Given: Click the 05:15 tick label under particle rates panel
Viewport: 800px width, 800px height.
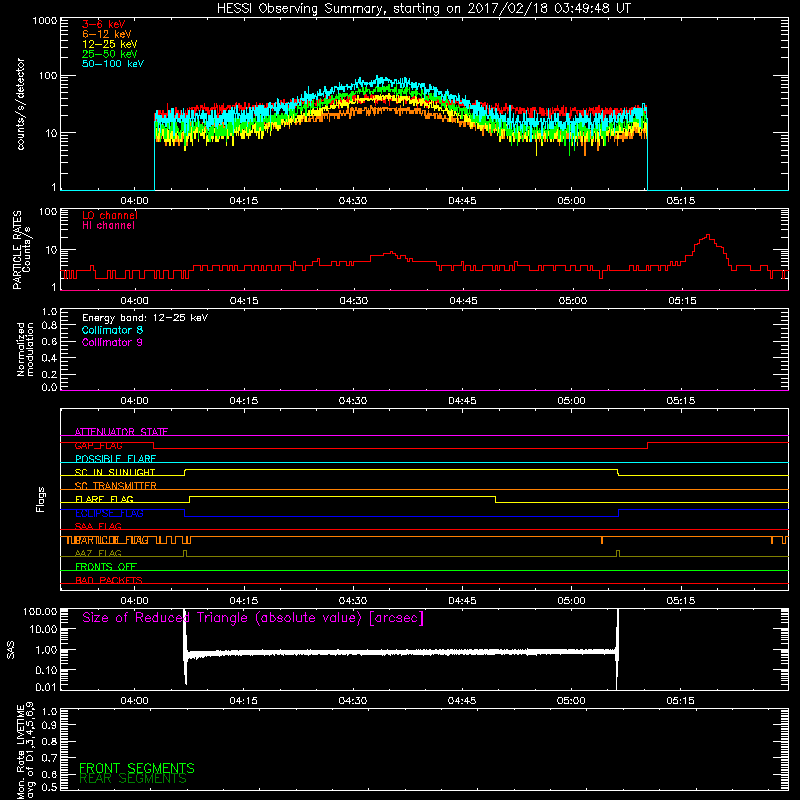Looking at the screenshot, I should pos(682,301).
